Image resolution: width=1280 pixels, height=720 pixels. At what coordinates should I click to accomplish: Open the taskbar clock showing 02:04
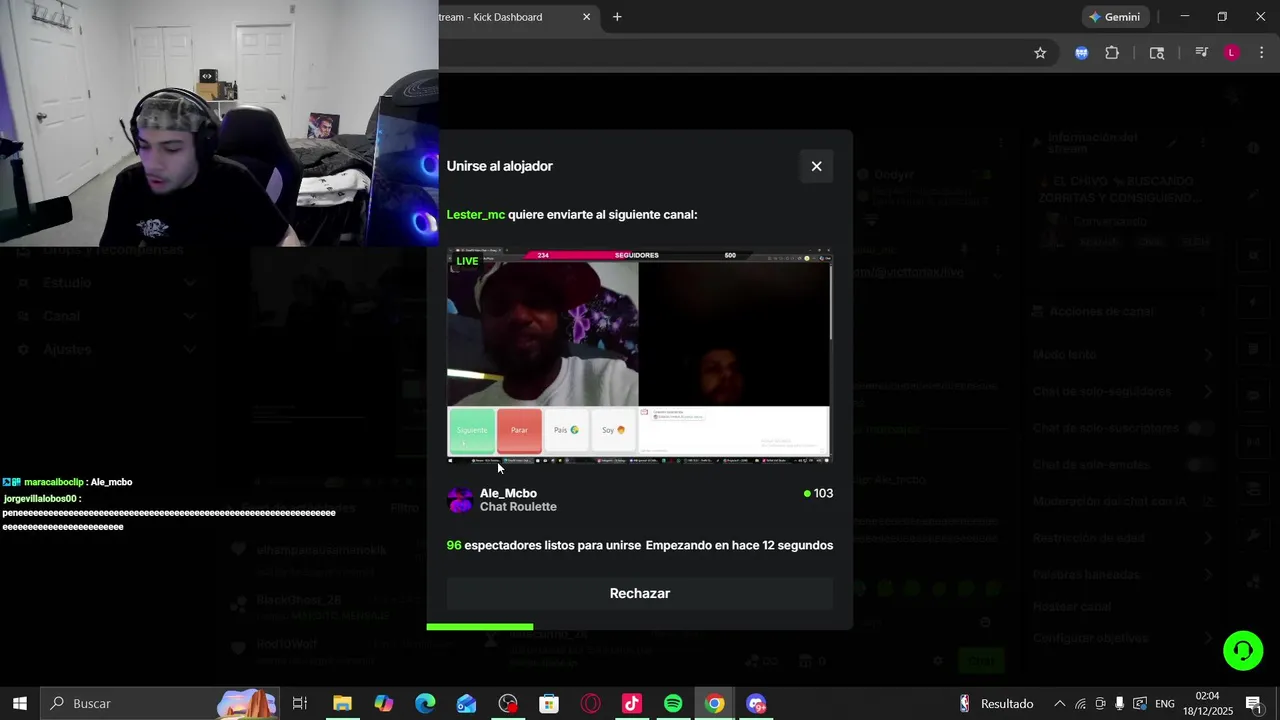[1207, 704]
